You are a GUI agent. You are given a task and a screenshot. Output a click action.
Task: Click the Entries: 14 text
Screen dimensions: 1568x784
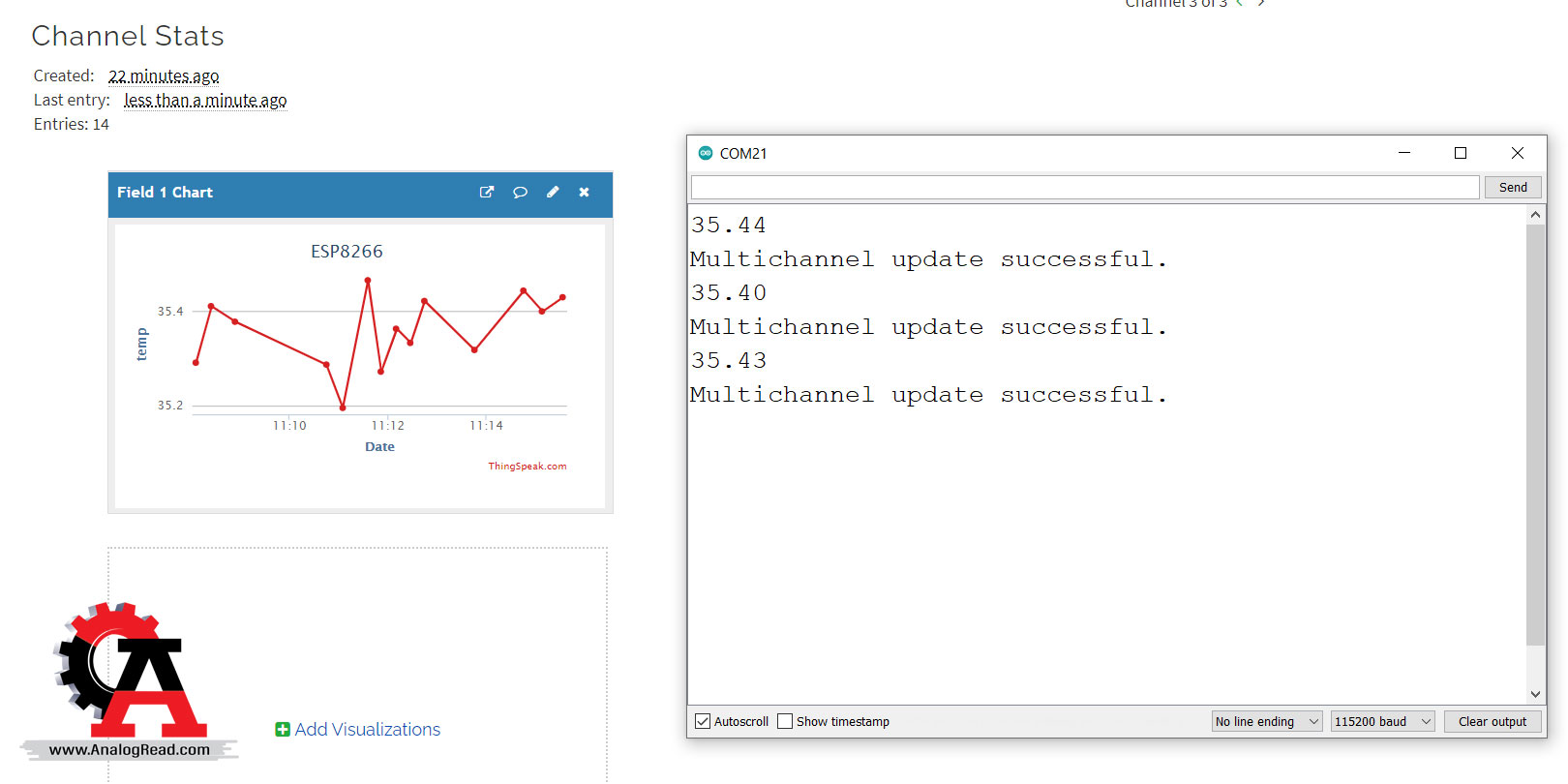click(72, 125)
